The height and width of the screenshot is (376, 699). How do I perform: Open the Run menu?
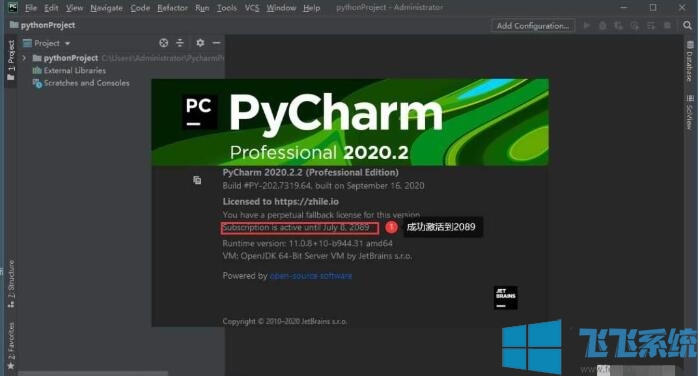[202, 8]
